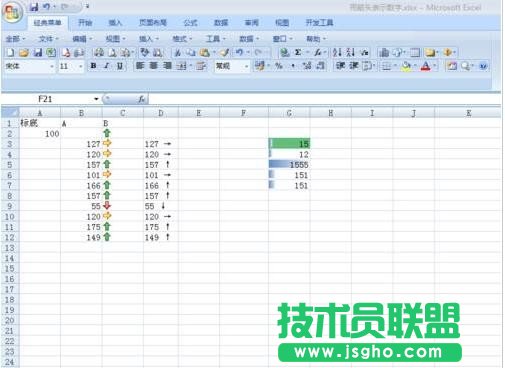Click the font color red A swatch
This screenshot has width=505, height=368.
pyautogui.click(x=425, y=66)
